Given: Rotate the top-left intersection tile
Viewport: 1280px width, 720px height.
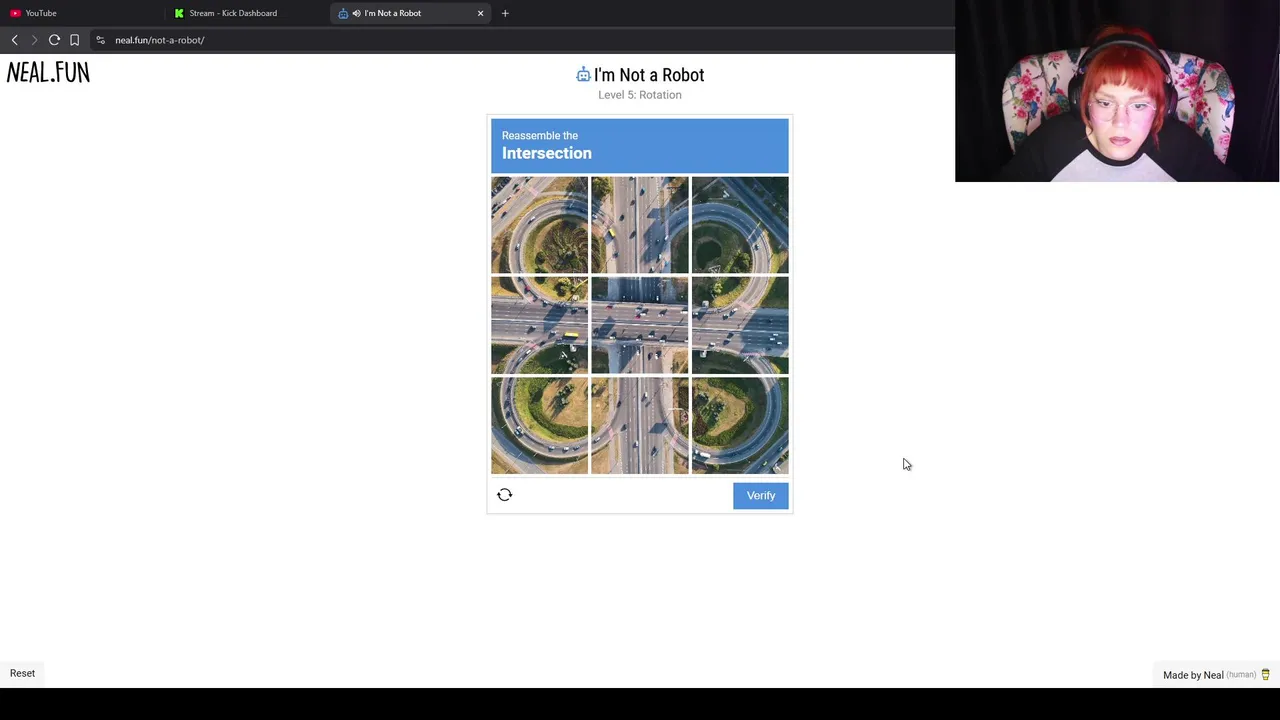Looking at the screenshot, I should coord(540,225).
